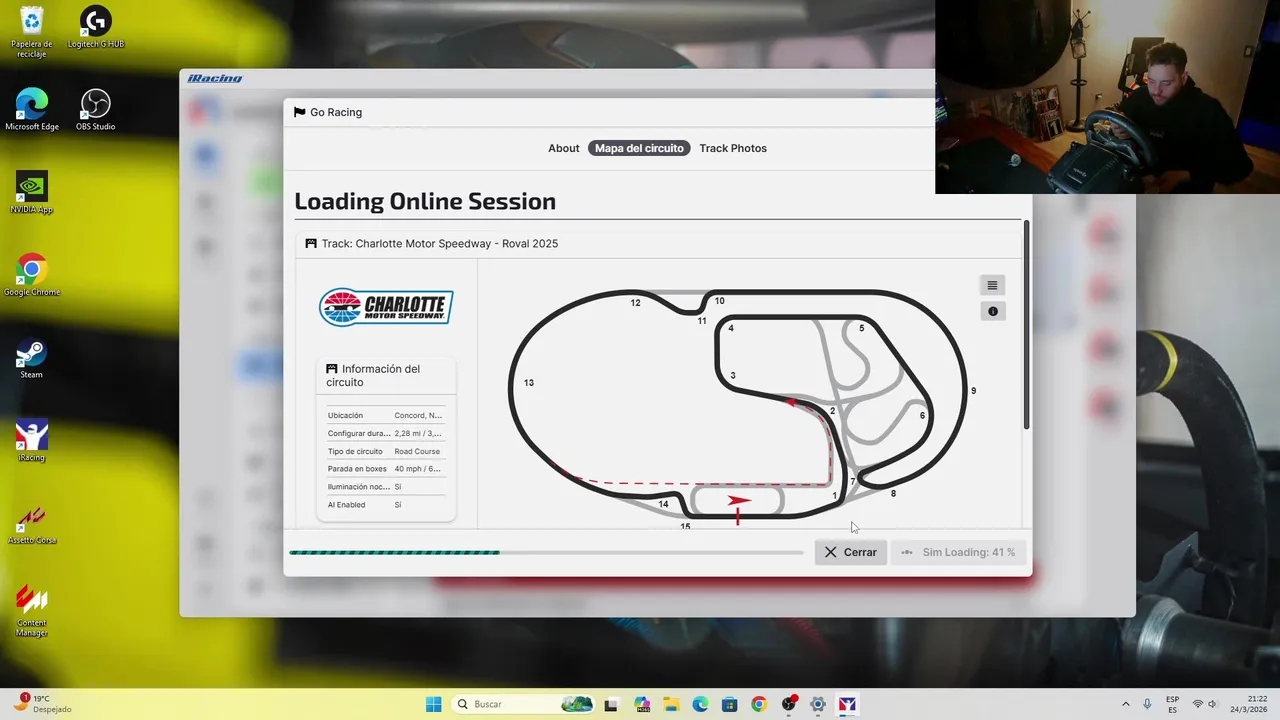Open Settings gear on the taskbar
This screenshot has height=720, width=1280.
[818, 704]
